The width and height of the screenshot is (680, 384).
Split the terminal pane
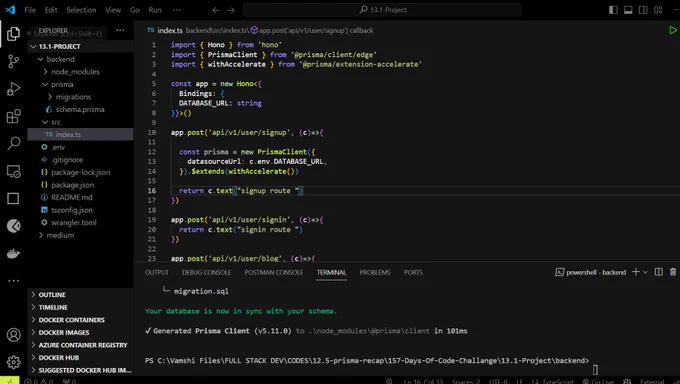(658, 272)
